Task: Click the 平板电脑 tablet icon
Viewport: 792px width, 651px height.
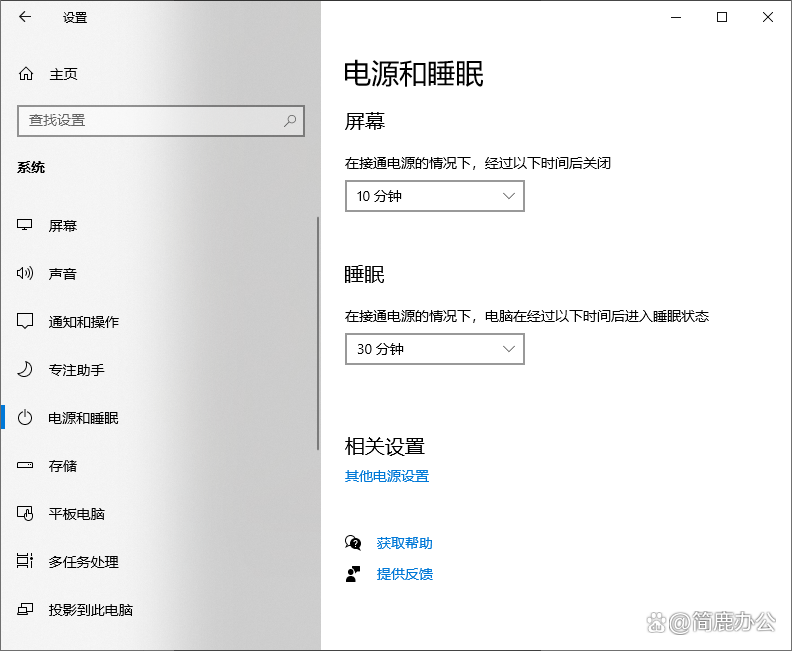Action: coord(26,514)
